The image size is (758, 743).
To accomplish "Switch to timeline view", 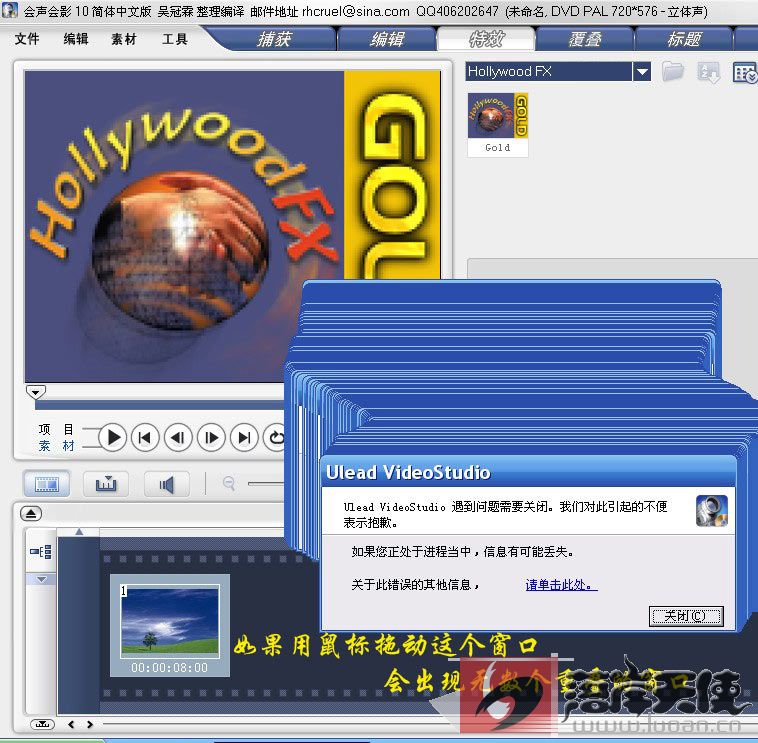I will point(106,483).
